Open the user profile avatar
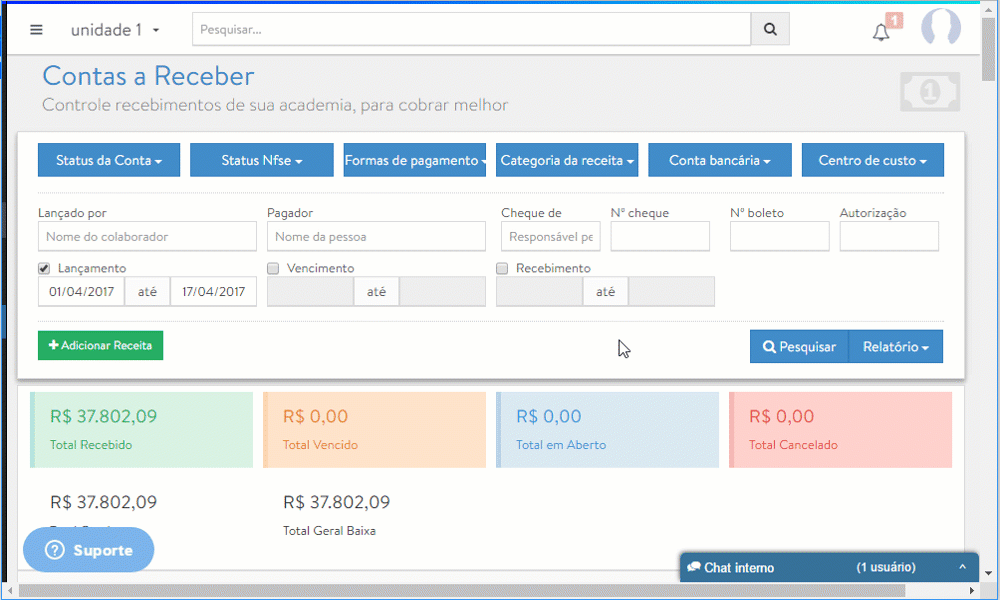1000x600 pixels. point(940,29)
